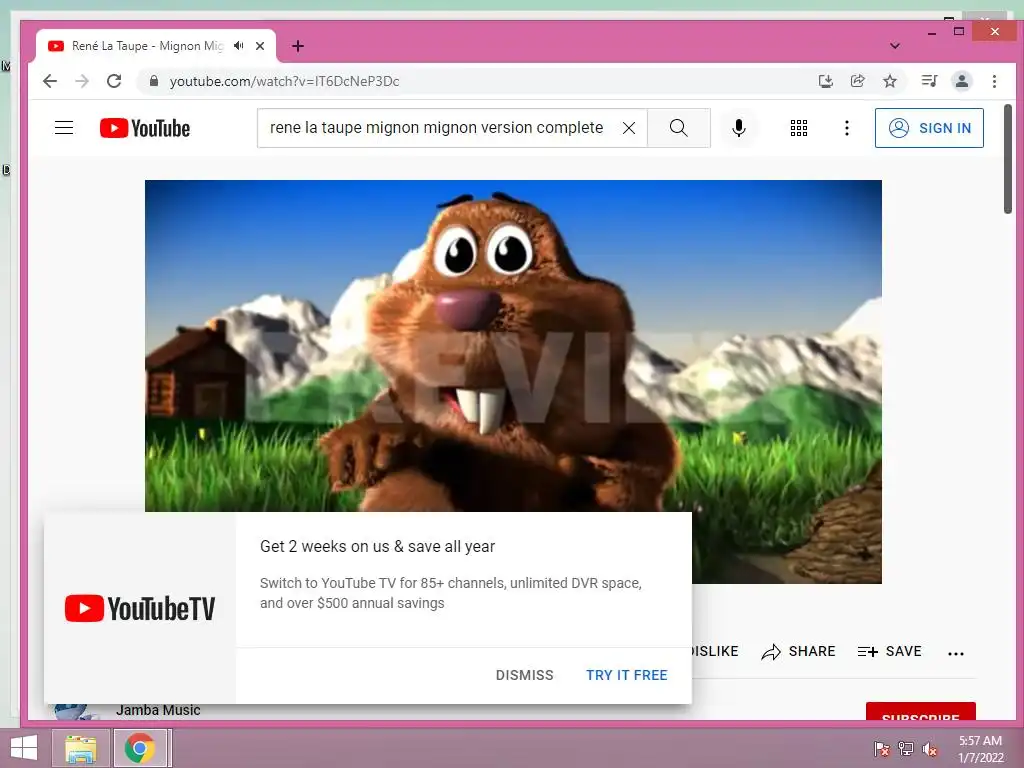Search with your voice microphone
The height and width of the screenshot is (768, 1024).
739,128
